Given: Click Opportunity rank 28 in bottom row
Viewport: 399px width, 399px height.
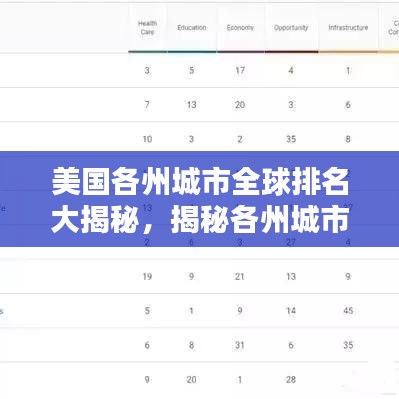Looking at the screenshot, I should (x=291, y=379).
